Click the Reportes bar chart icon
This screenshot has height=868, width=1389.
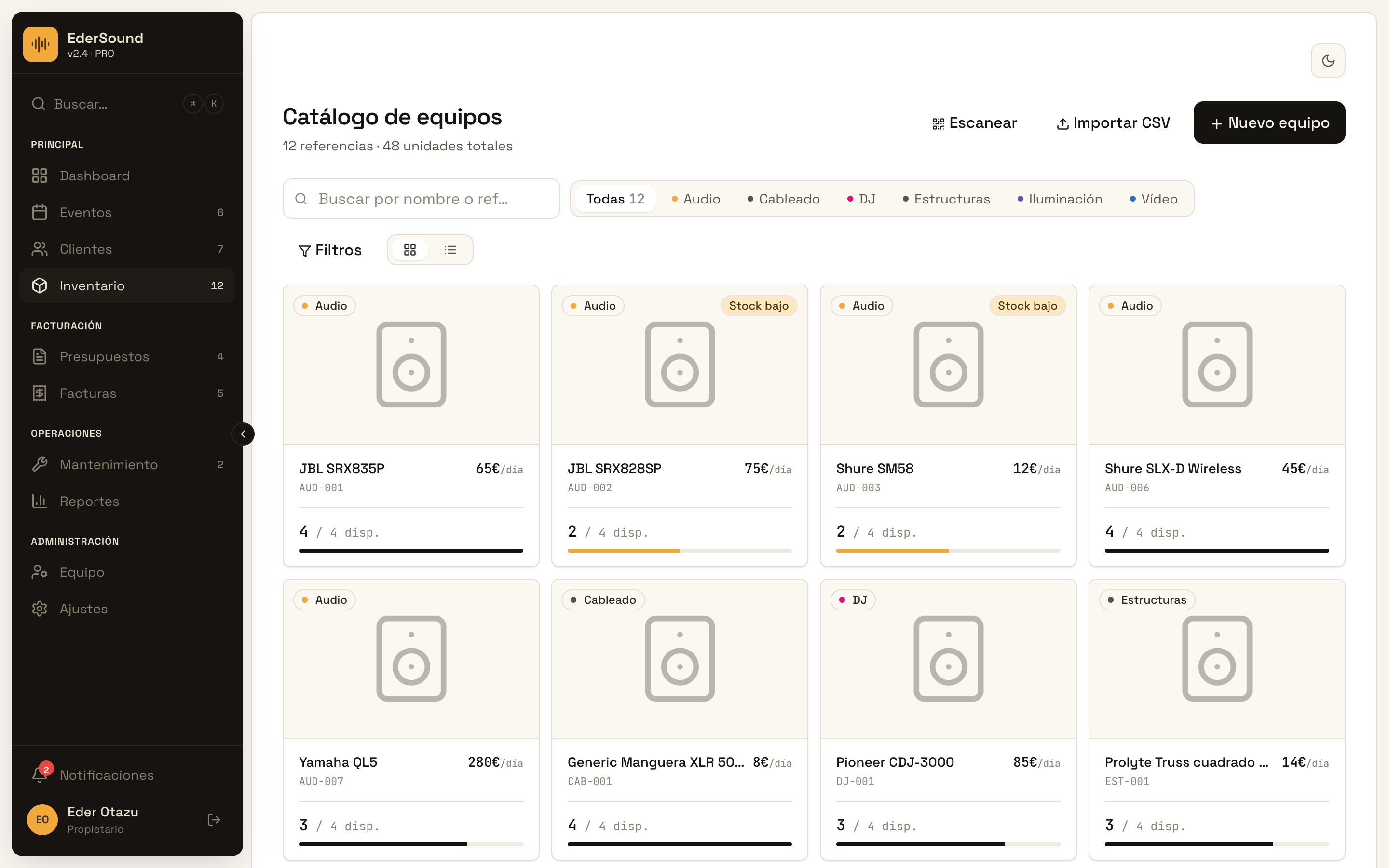pos(40,501)
